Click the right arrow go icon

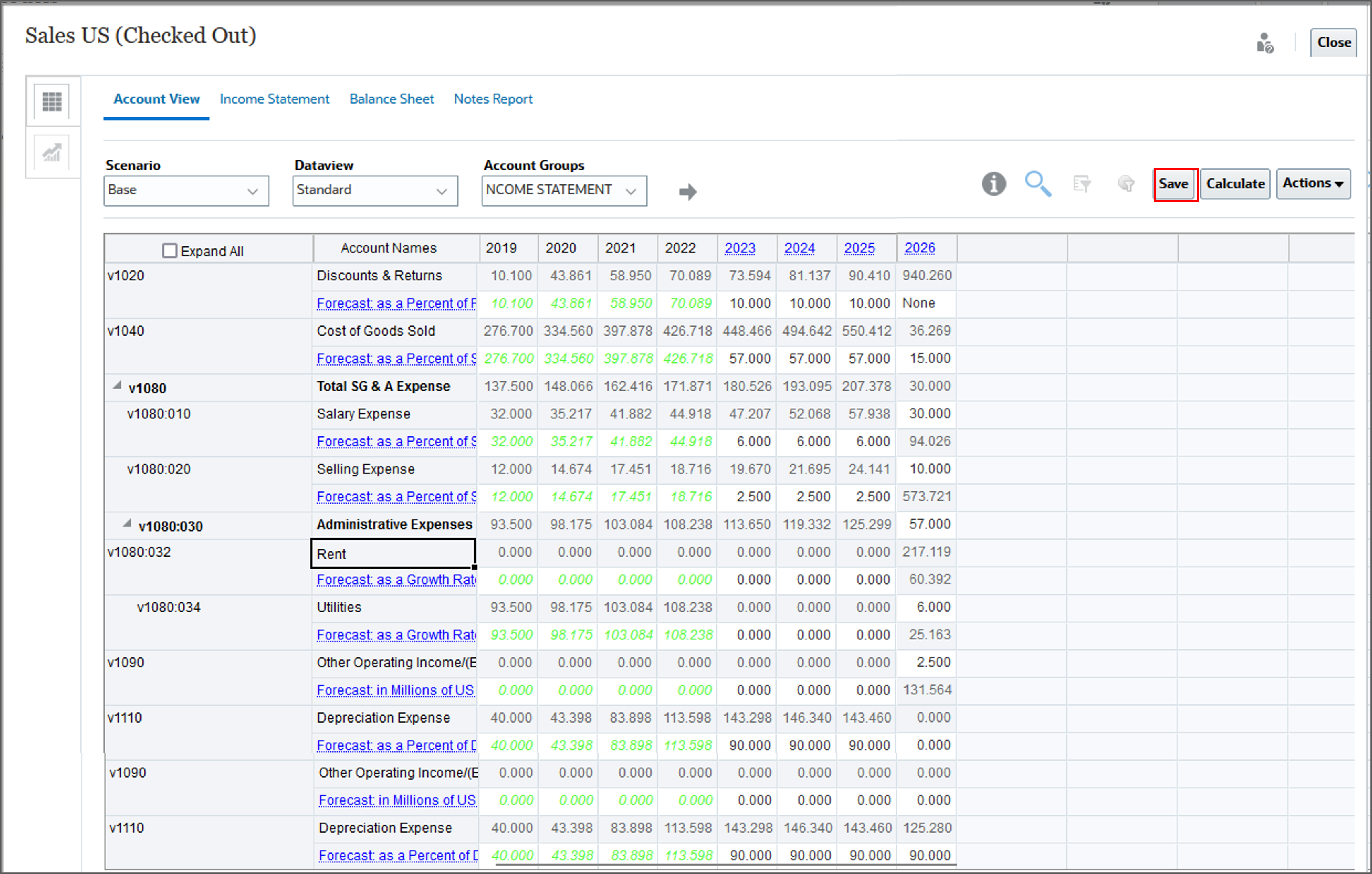click(x=688, y=191)
